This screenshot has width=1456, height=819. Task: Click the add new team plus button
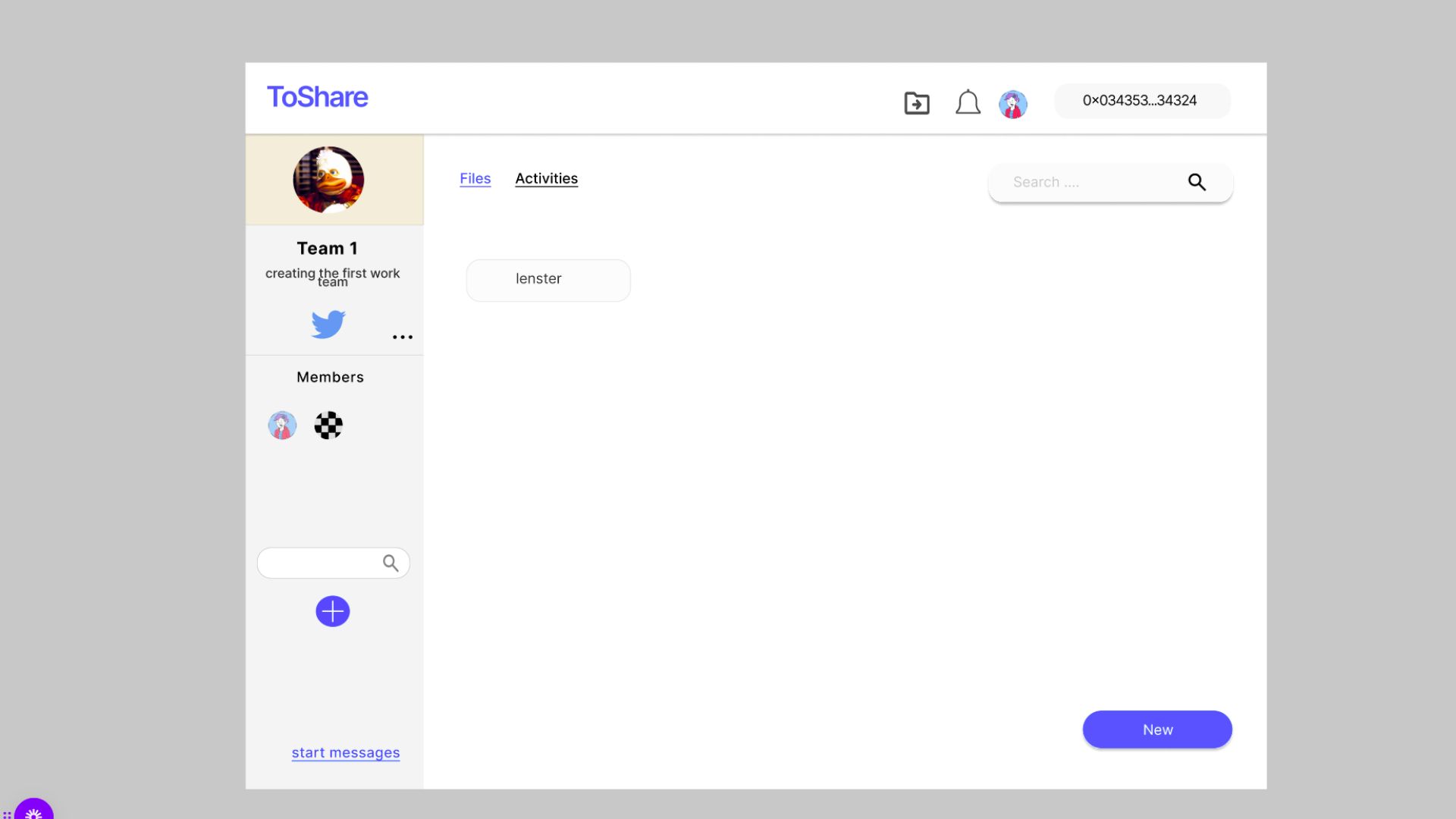pos(333,611)
